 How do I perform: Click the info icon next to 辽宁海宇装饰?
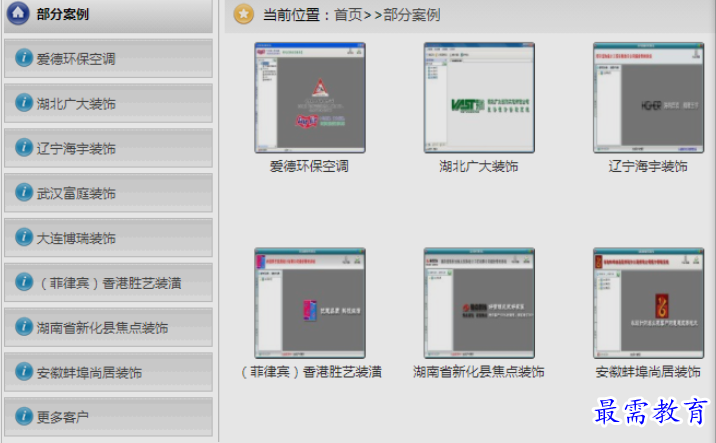[24, 148]
